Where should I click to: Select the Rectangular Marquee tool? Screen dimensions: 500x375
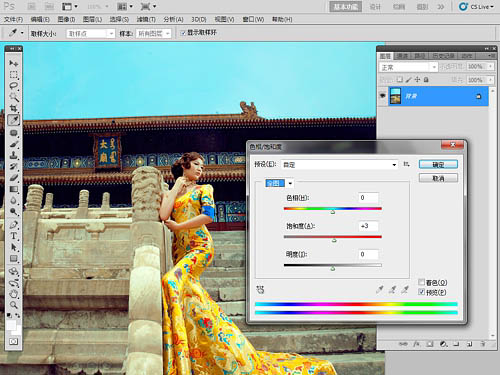(x=14, y=74)
